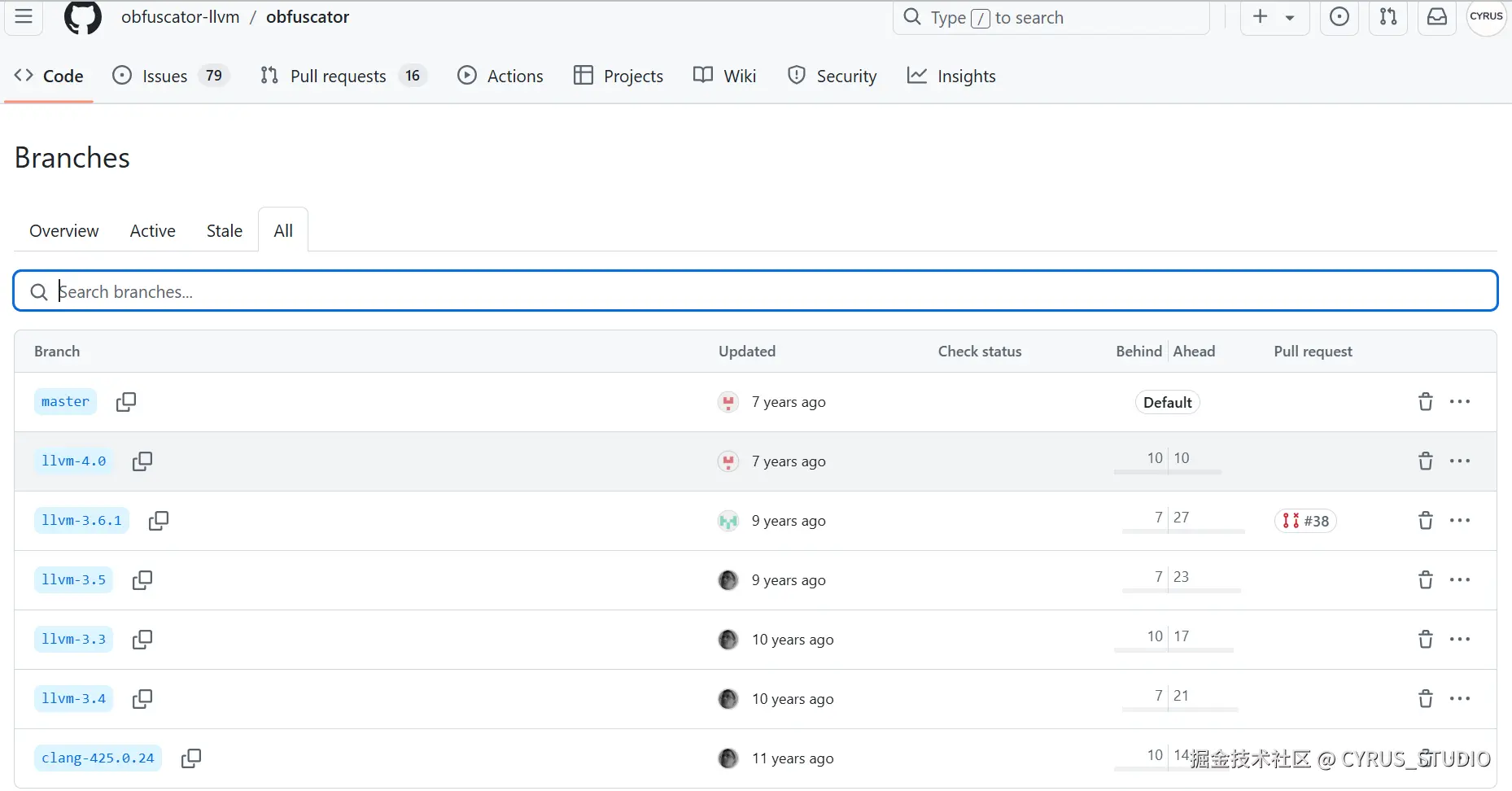
Task: Open author avatar on llvm-3.6.1 row
Action: coord(728,521)
